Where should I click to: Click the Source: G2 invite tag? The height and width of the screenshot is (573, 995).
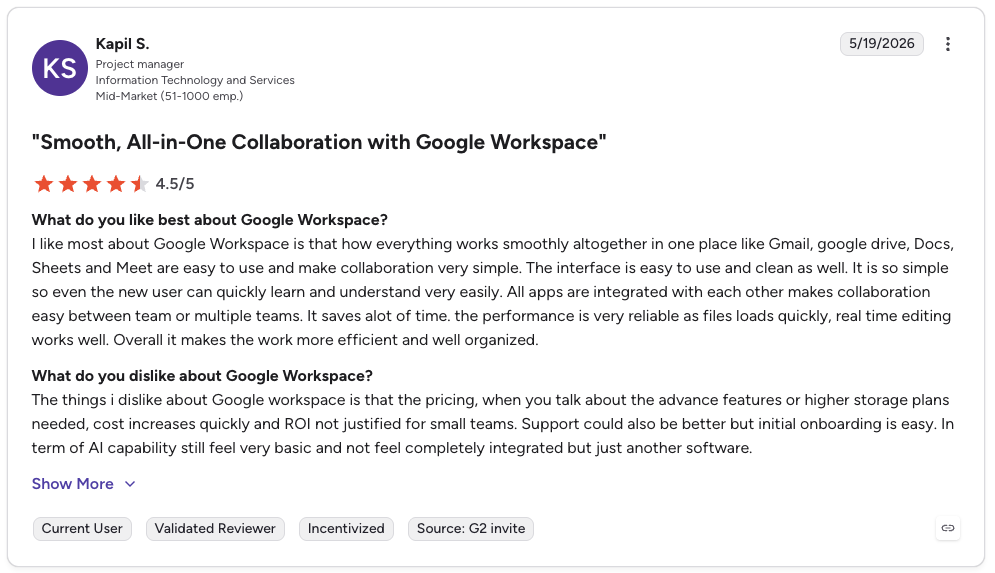(x=471, y=529)
